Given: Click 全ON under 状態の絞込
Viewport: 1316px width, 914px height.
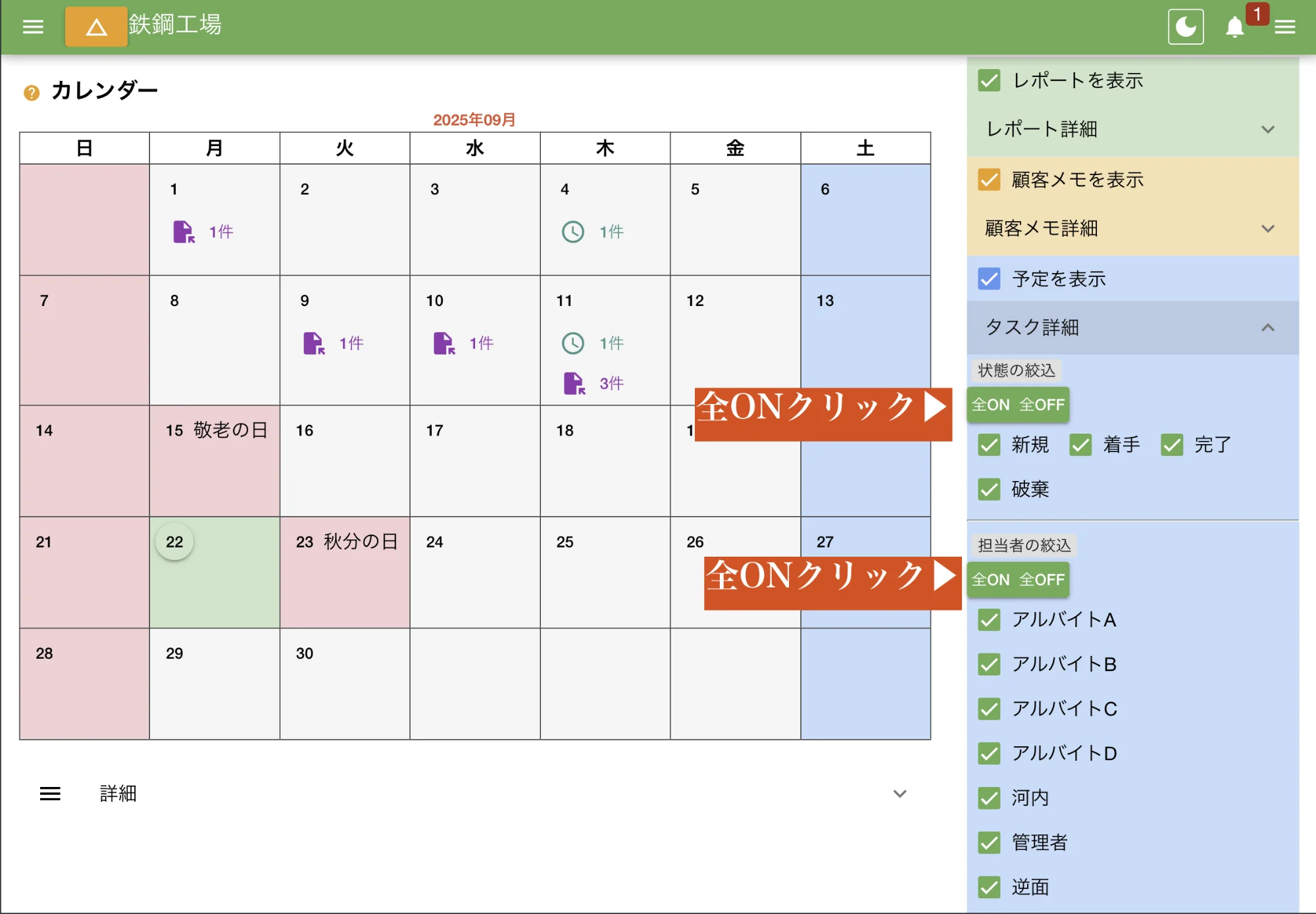Looking at the screenshot, I should (x=990, y=405).
